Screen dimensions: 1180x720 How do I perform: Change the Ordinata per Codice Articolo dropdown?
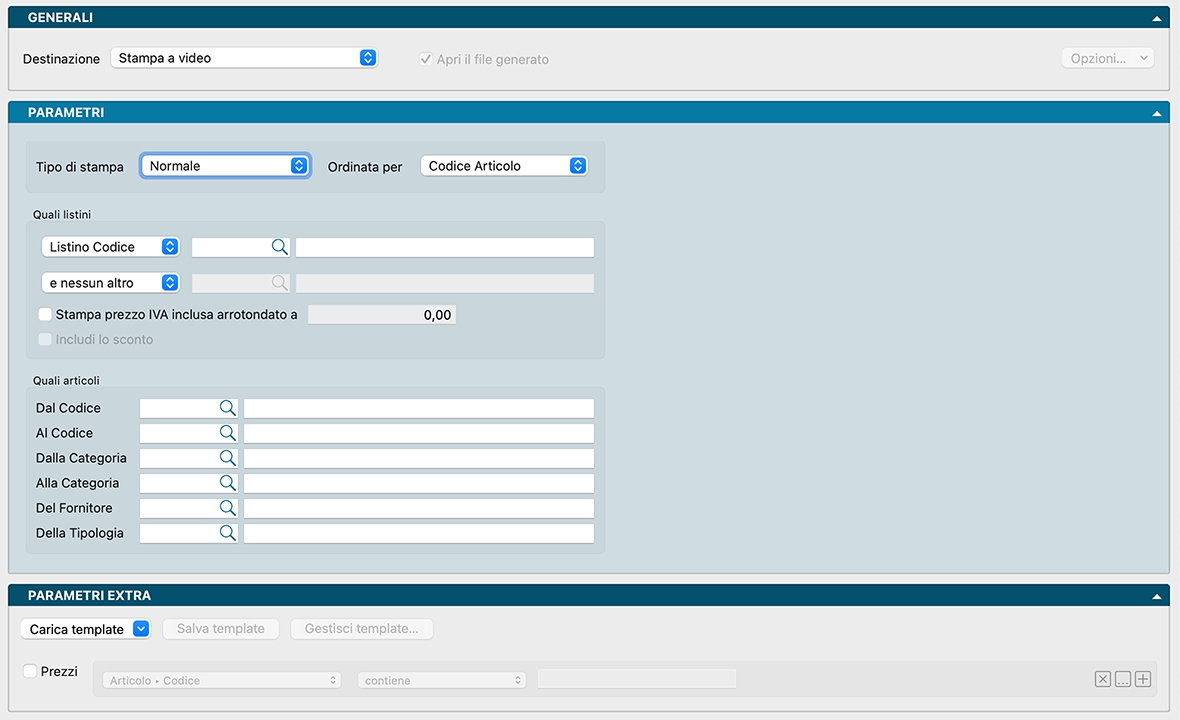click(x=504, y=166)
